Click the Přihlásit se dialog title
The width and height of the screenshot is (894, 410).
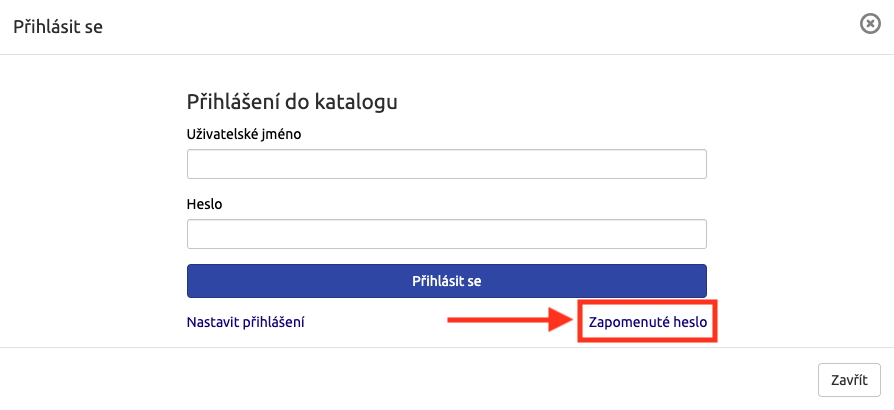[58, 26]
